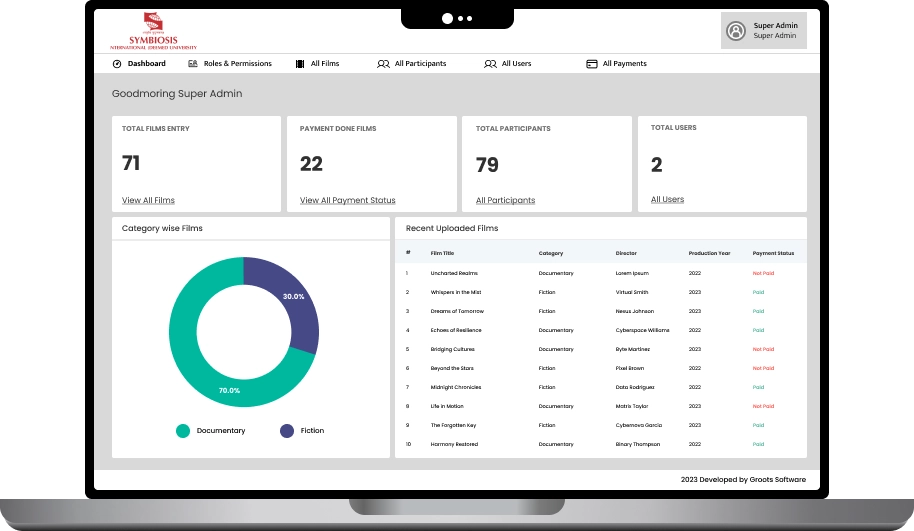
Task: Select the film Uncharted Realms
Action: click(454, 273)
